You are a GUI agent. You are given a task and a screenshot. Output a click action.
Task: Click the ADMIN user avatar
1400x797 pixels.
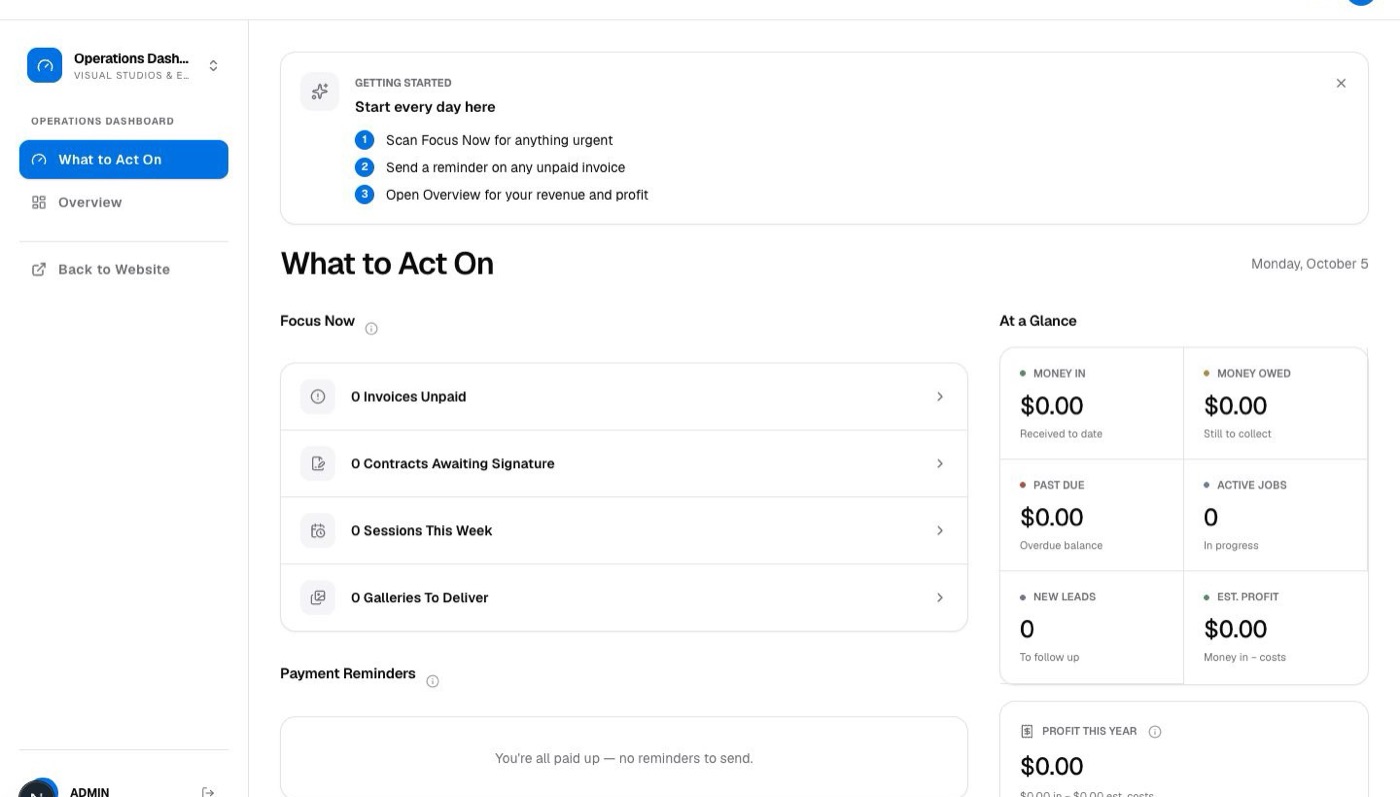click(38, 790)
